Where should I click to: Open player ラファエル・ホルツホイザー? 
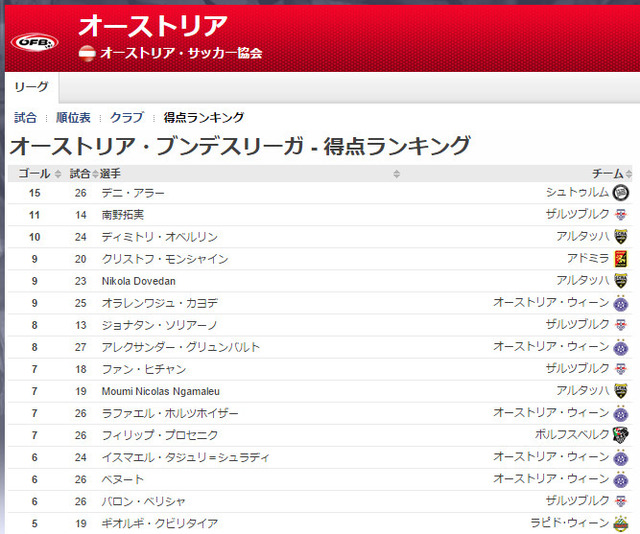point(170,413)
